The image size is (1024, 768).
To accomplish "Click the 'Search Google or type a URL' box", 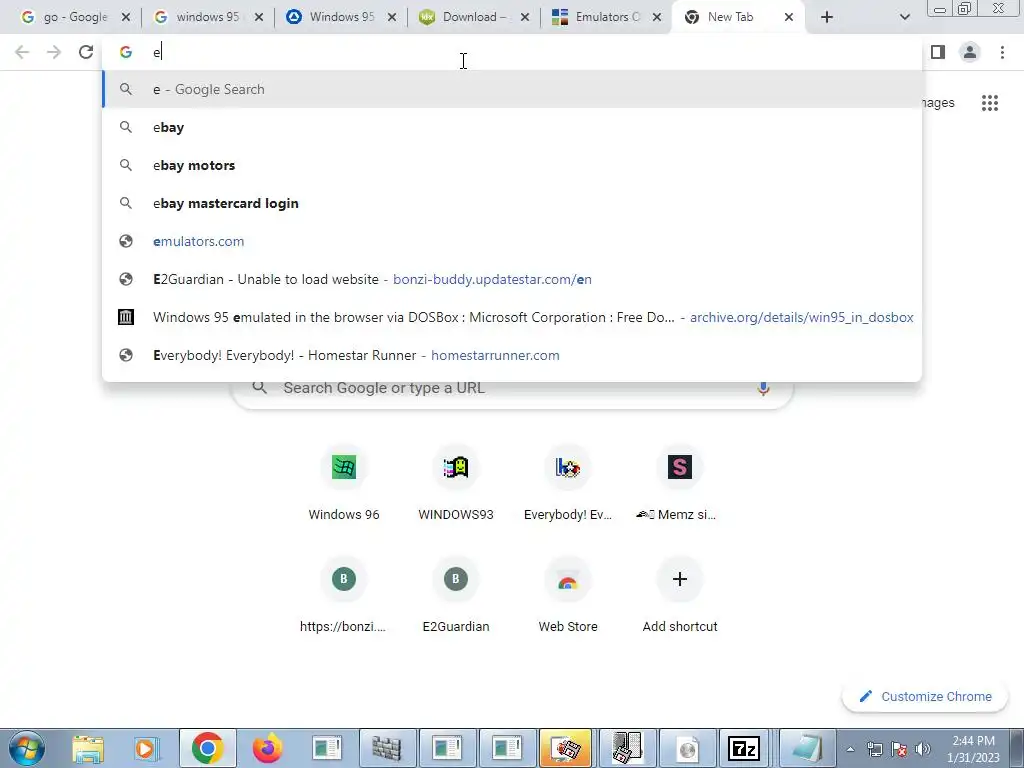I will point(512,388).
